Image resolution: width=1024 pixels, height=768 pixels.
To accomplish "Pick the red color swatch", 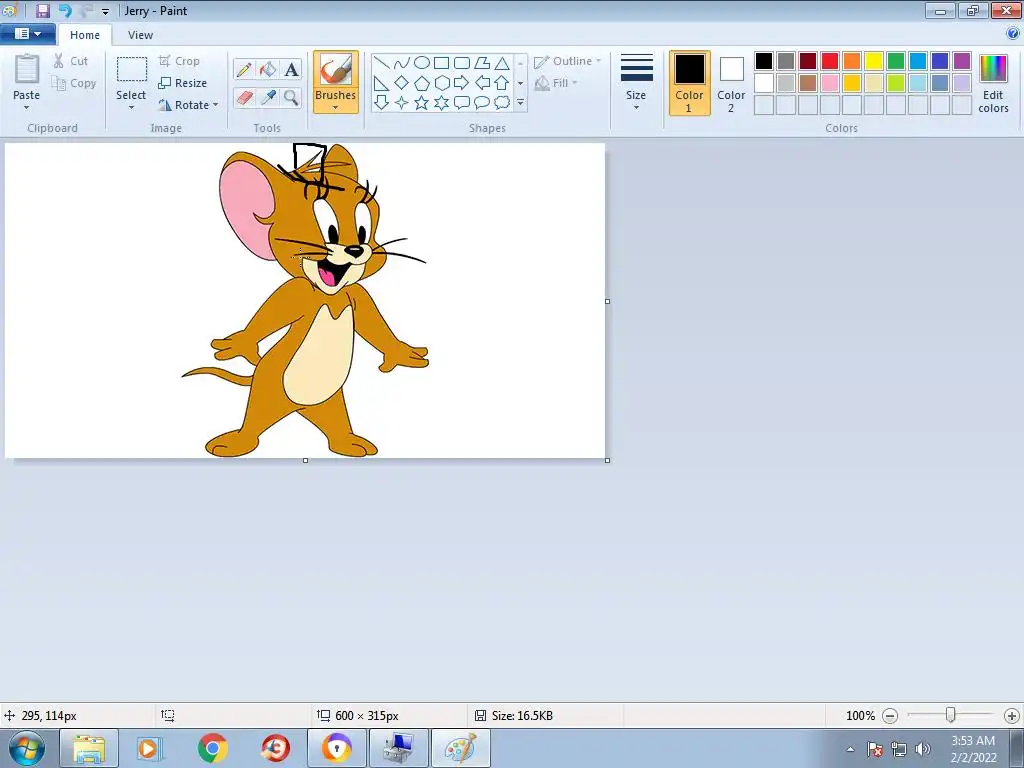I will tap(830, 61).
